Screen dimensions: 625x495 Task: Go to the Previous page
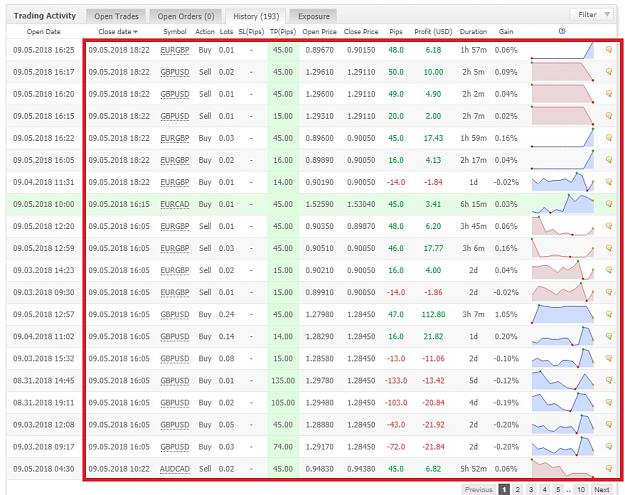pyautogui.click(x=478, y=489)
